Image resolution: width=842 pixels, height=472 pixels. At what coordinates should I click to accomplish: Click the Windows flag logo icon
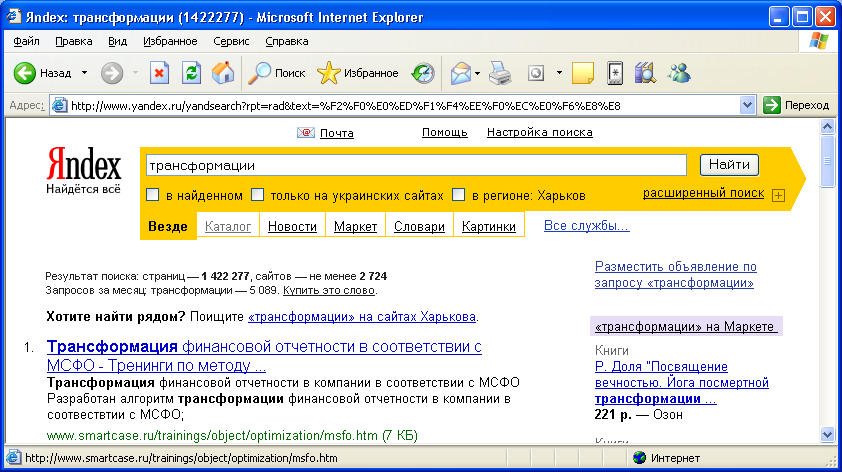tap(819, 41)
